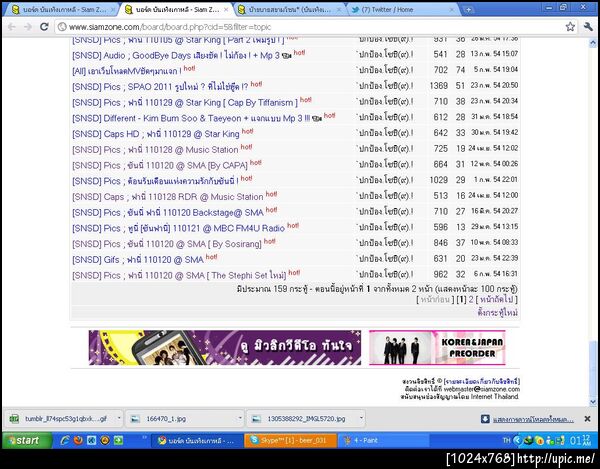Open topic Caps HD 110129 @ Star King
The height and width of the screenshot is (469, 600).
pyautogui.click(x=155, y=134)
